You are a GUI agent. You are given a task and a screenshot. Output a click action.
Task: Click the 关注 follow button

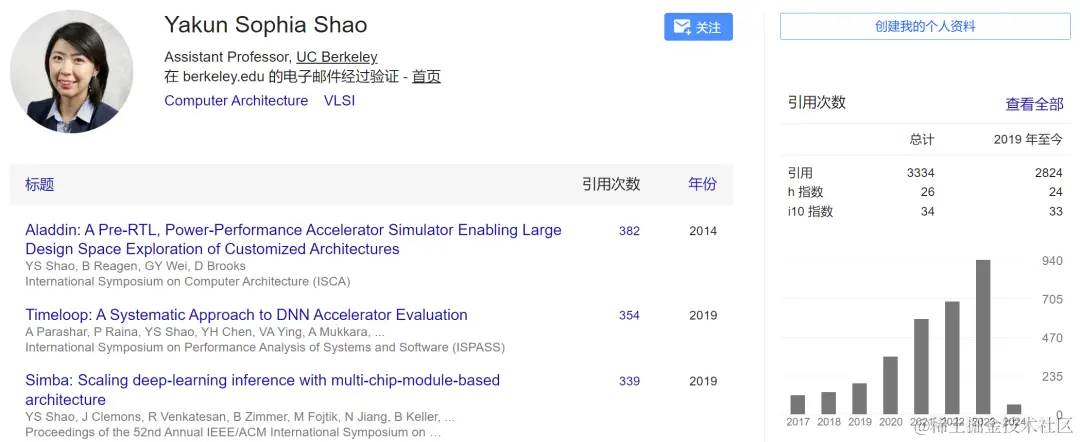tap(698, 27)
